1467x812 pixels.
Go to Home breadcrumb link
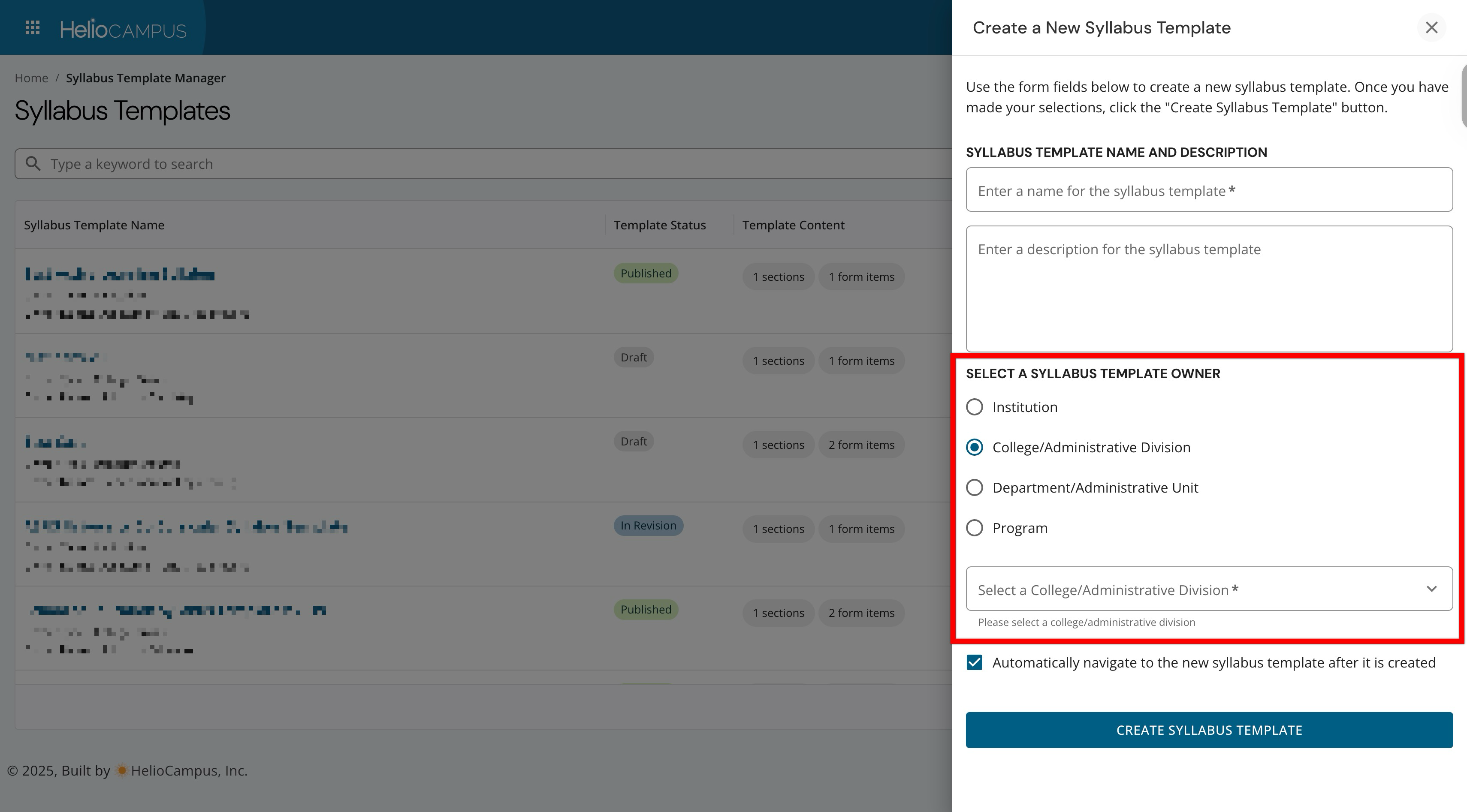tap(31, 78)
